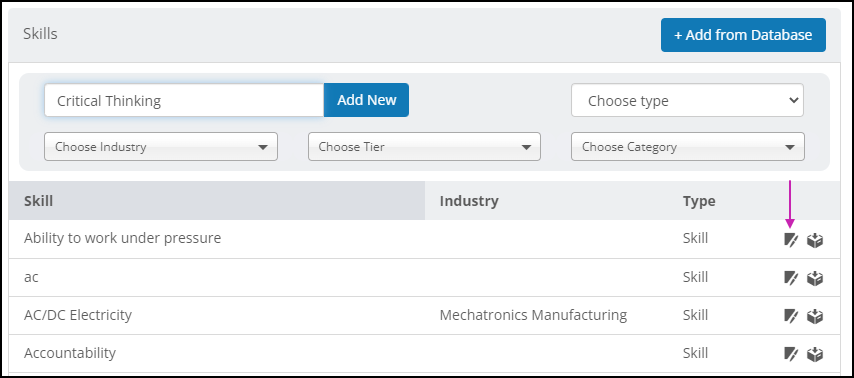Edit the AC/DC Electricity skill

point(791,316)
